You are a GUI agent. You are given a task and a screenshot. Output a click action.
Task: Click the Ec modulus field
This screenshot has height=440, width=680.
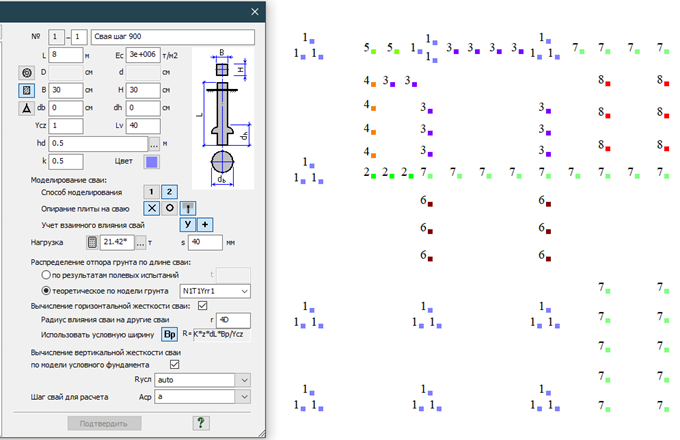[x=143, y=55]
